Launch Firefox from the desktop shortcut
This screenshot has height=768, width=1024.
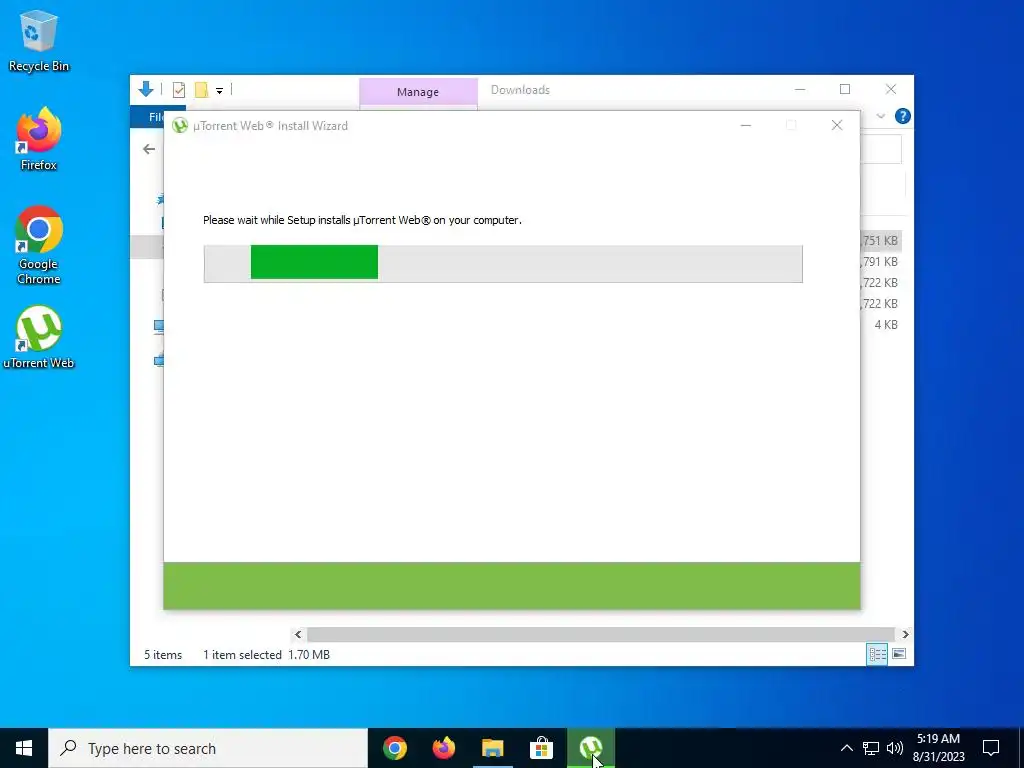pyautogui.click(x=39, y=139)
